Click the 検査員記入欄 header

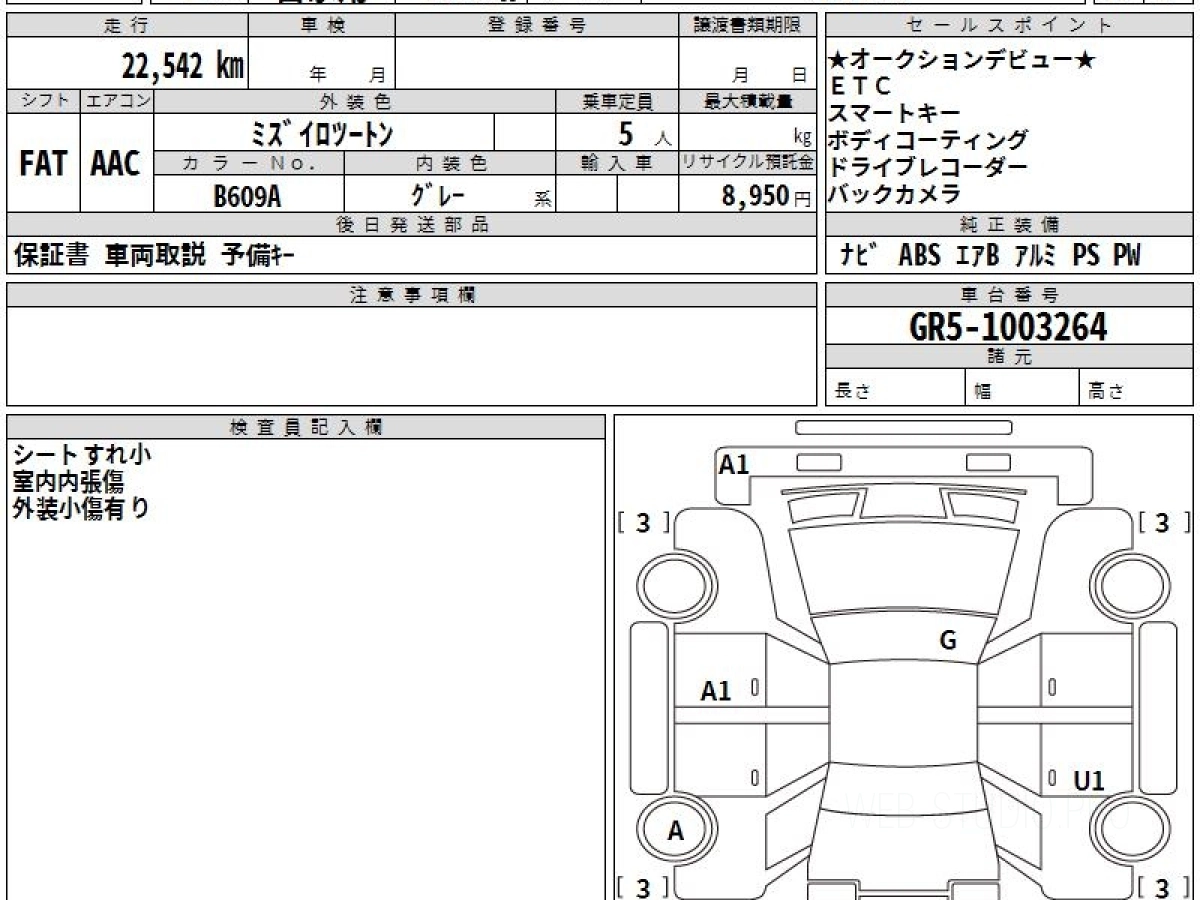(x=306, y=427)
